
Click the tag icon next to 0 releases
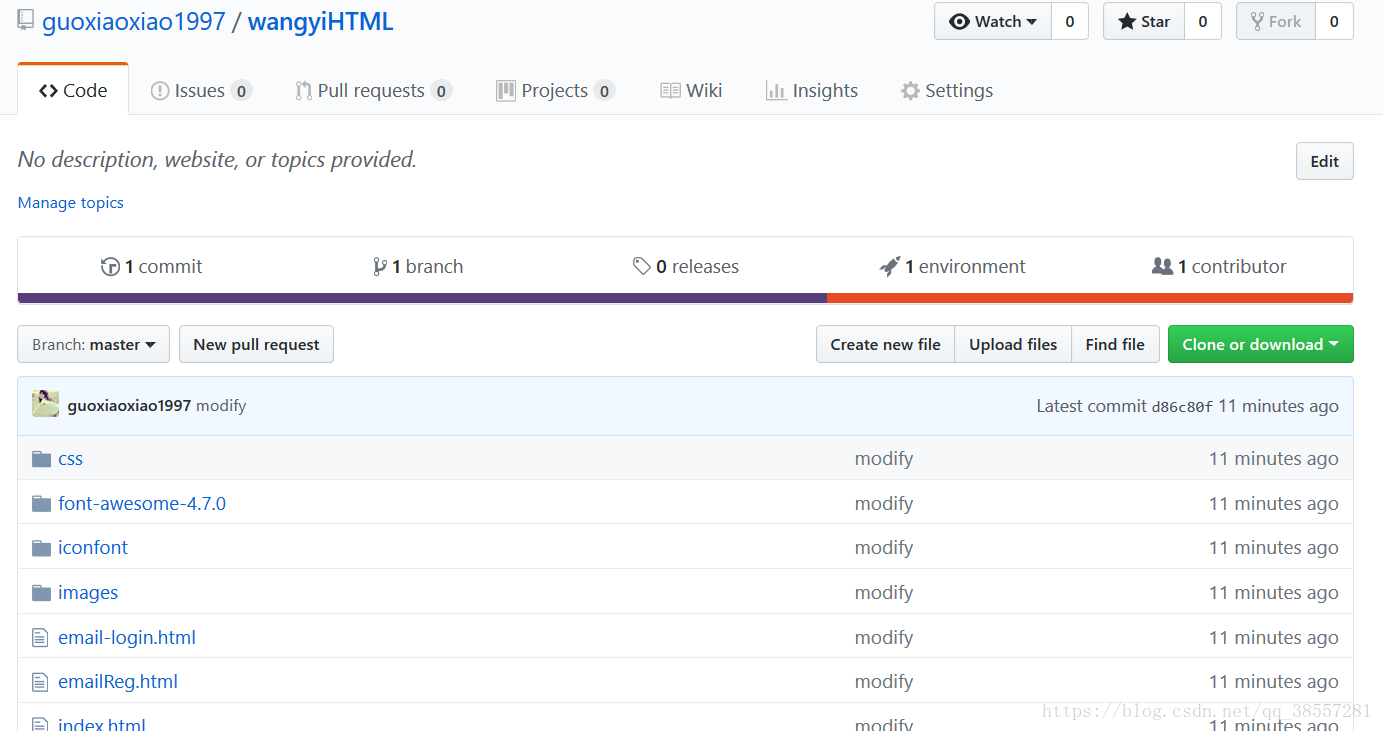[x=642, y=267]
